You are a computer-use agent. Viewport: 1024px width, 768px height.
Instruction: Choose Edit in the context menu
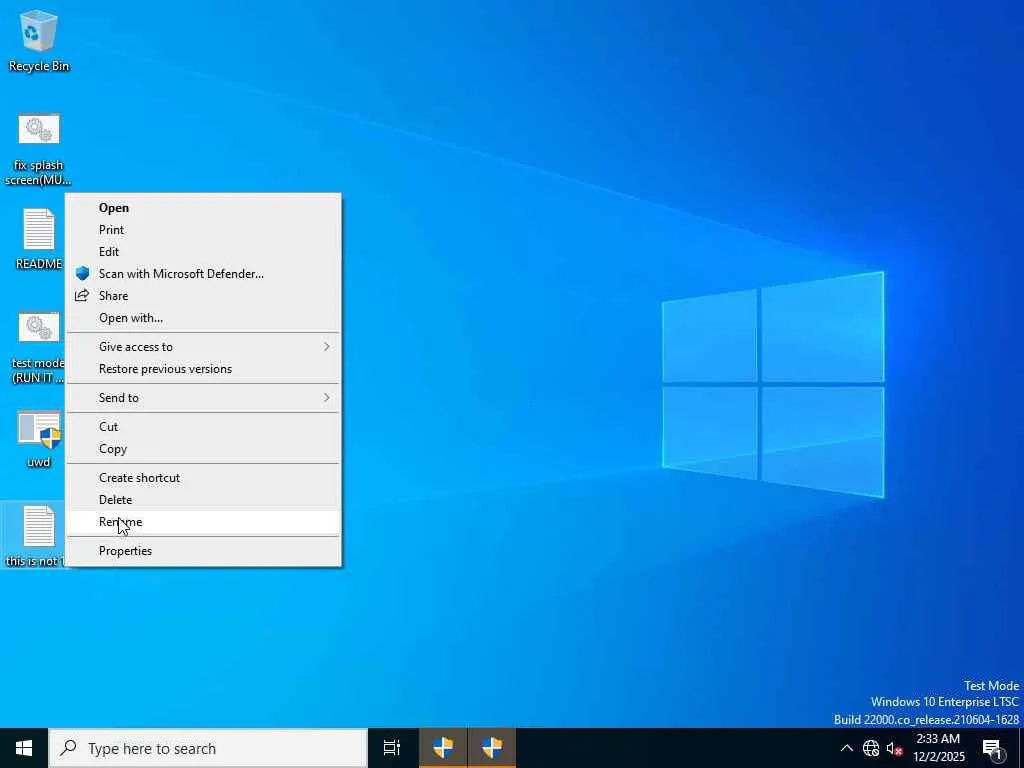pyautogui.click(x=203, y=252)
